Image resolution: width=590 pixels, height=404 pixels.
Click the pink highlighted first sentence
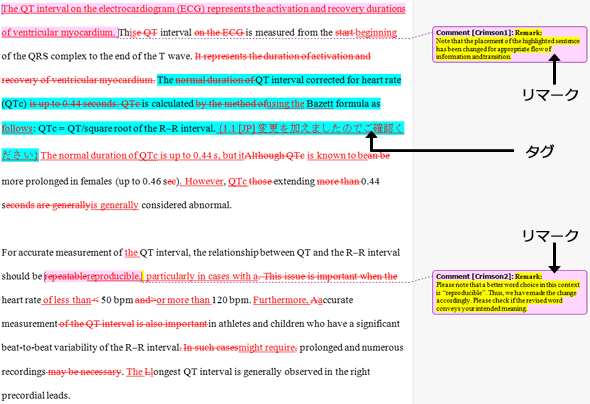pos(204,20)
